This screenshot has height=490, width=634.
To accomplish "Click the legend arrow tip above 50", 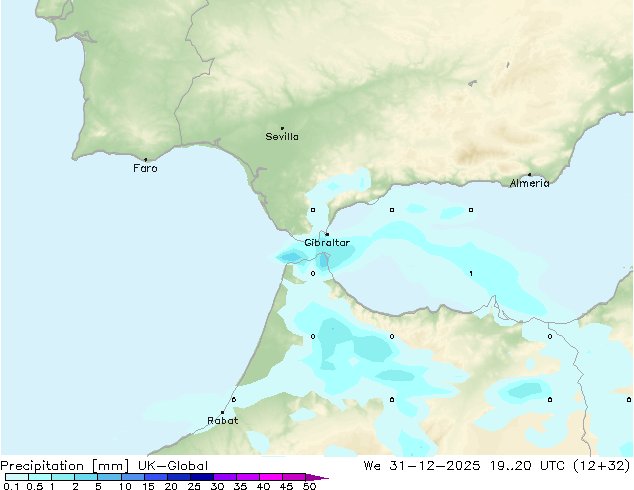I will (317, 477).
